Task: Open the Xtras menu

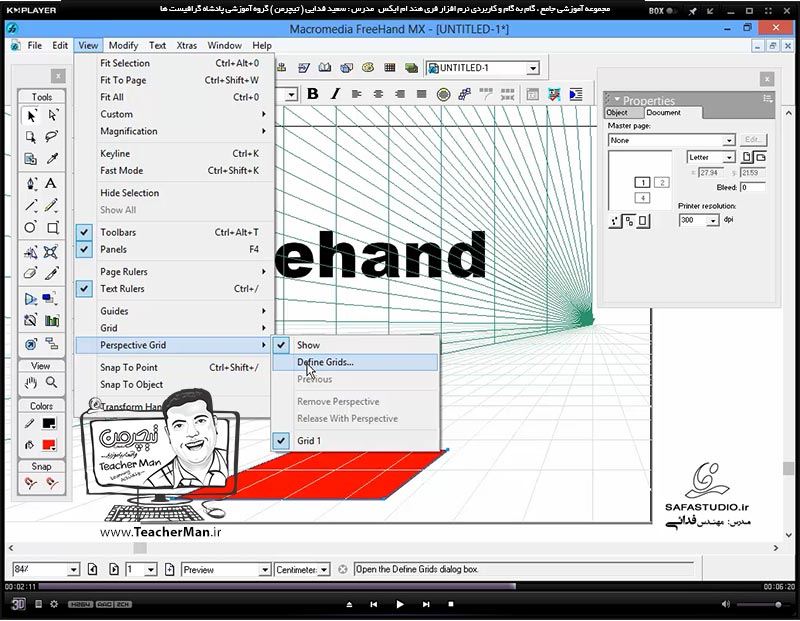Action: click(187, 45)
